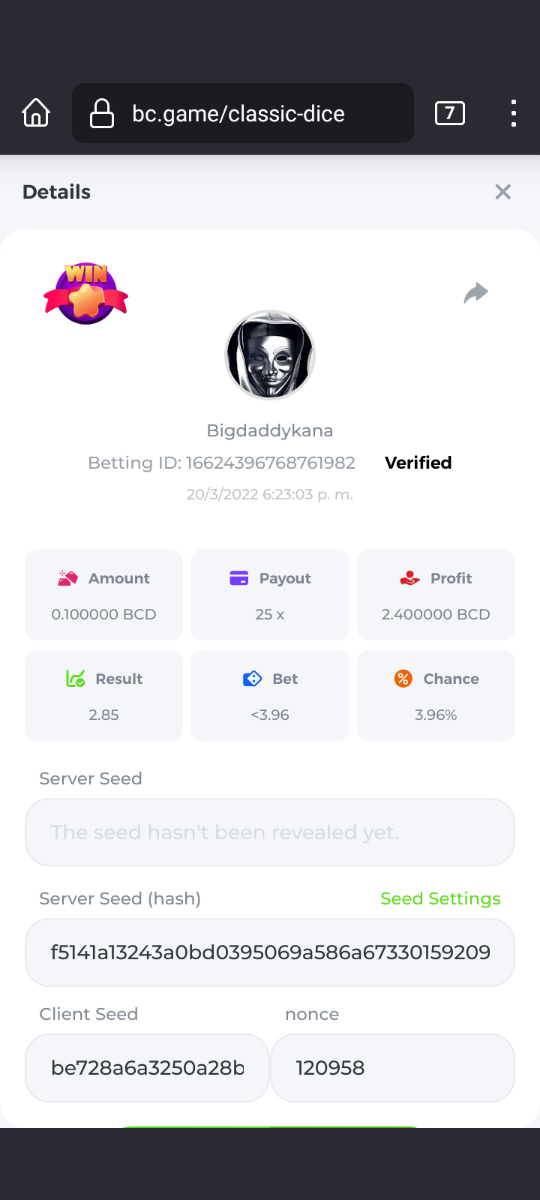Tap the padlock site security icon
The height and width of the screenshot is (1200, 540).
tap(102, 114)
